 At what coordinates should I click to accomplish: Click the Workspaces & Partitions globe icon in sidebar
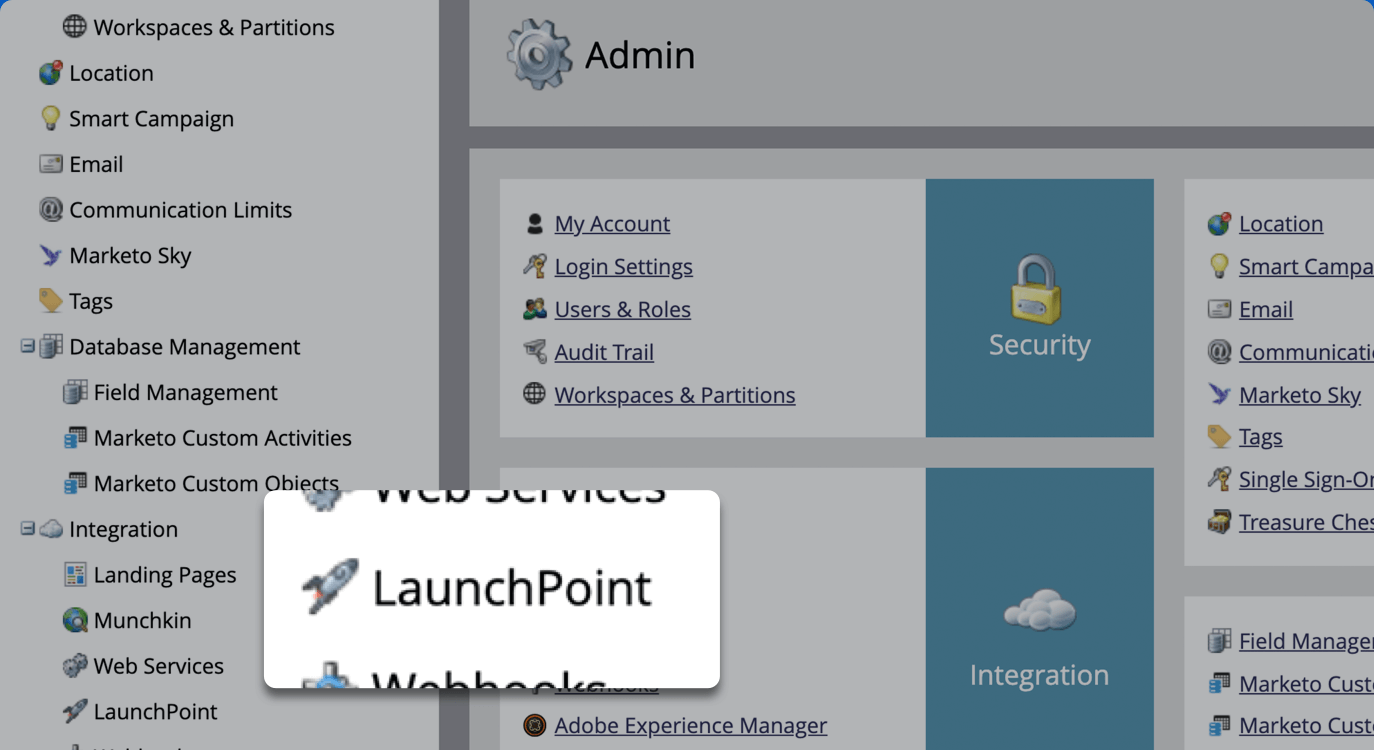coord(75,27)
